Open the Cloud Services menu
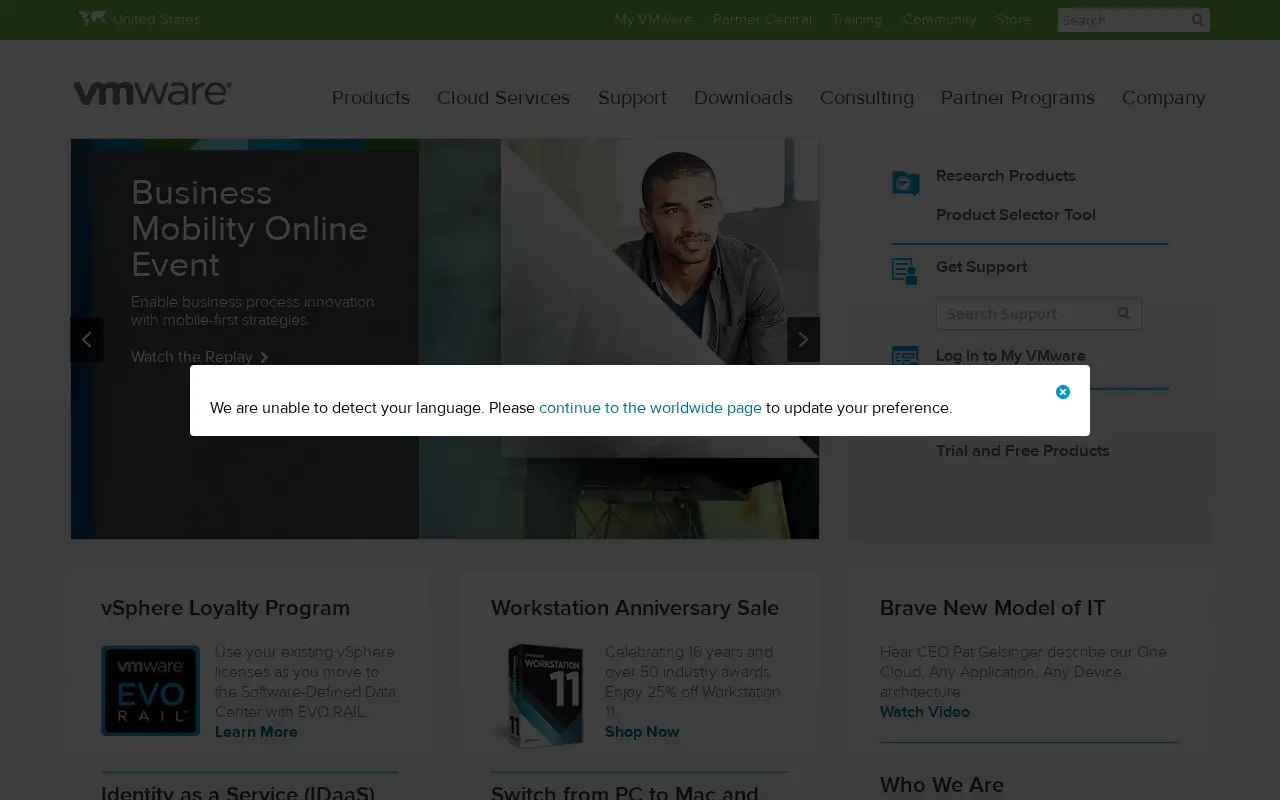1280x800 pixels. tap(503, 97)
